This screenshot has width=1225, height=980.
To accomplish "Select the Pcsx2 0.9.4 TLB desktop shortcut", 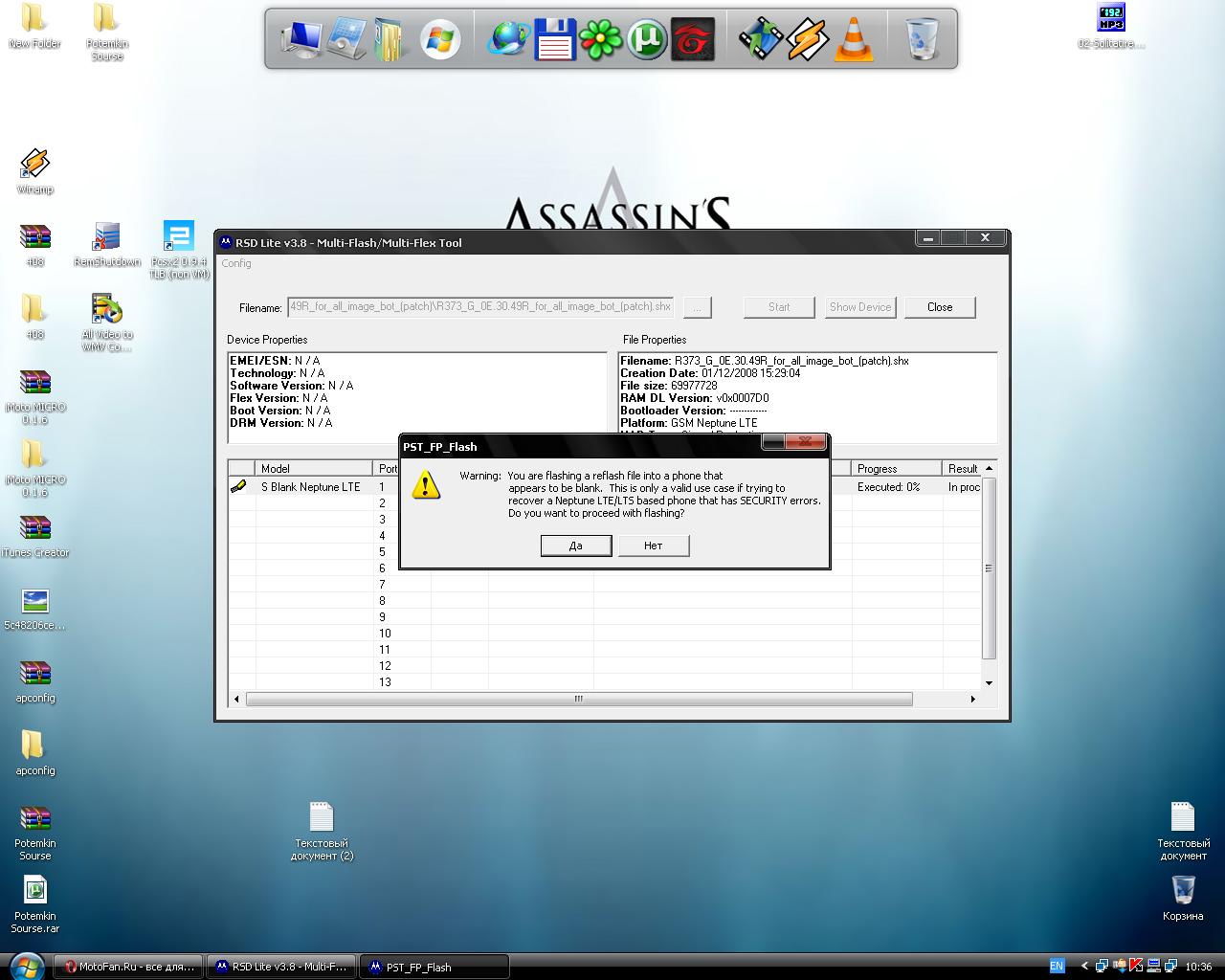I will tap(179, 251).
